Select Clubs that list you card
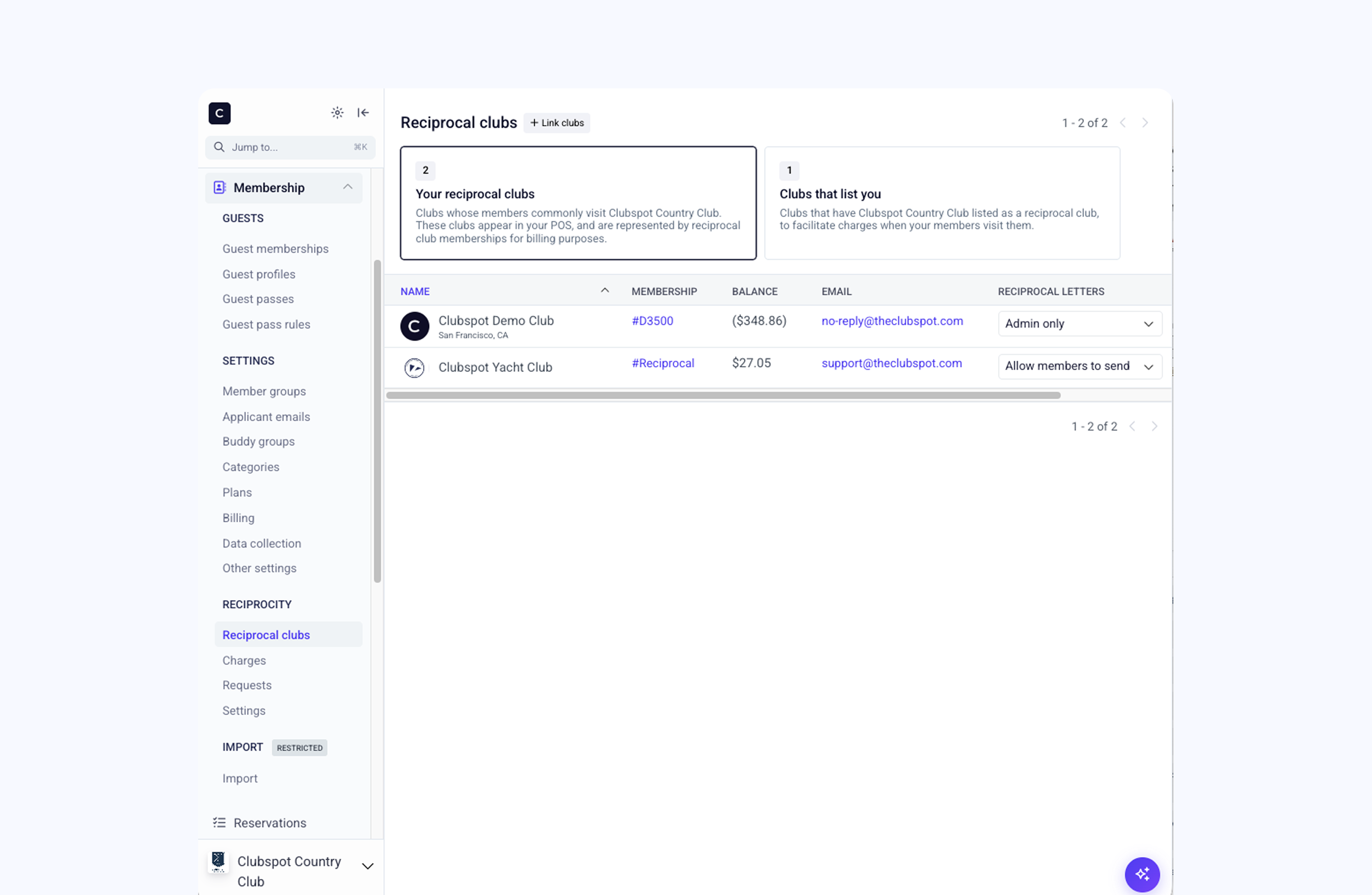Viewport: 1372px width, 895px height. [x=942, y=203]
